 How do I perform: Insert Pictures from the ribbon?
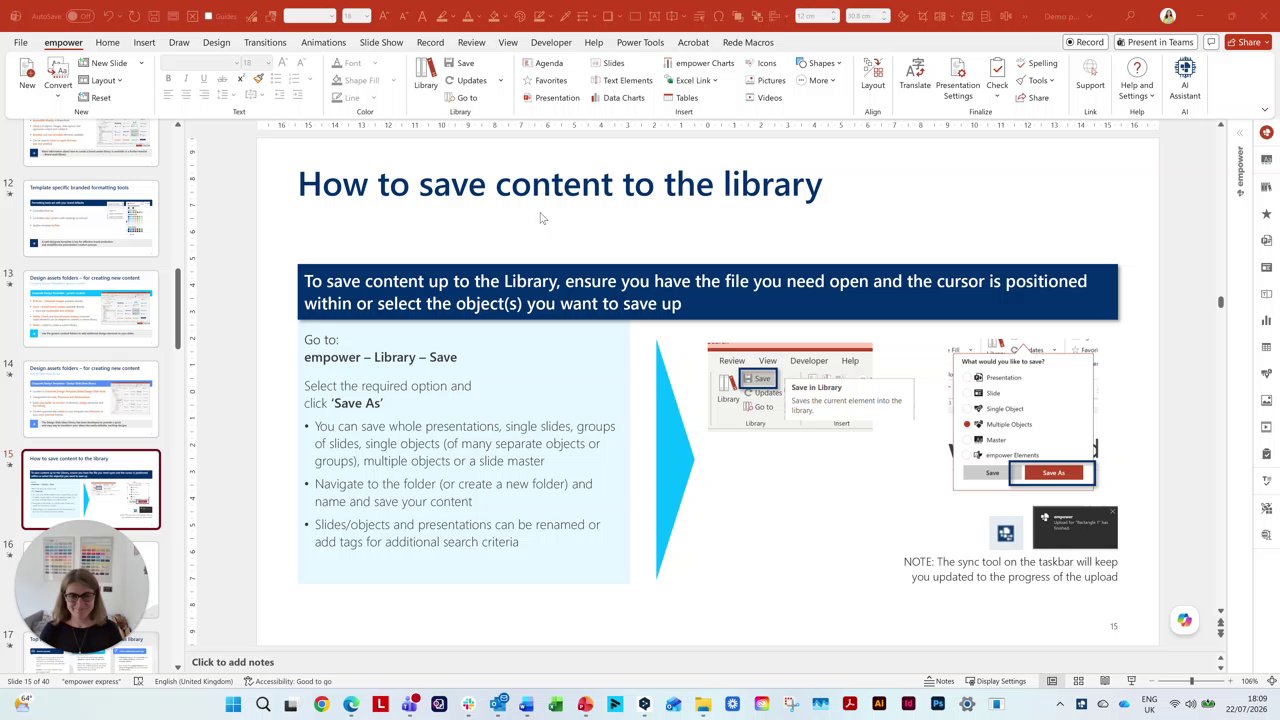click(x=765, y=80)
